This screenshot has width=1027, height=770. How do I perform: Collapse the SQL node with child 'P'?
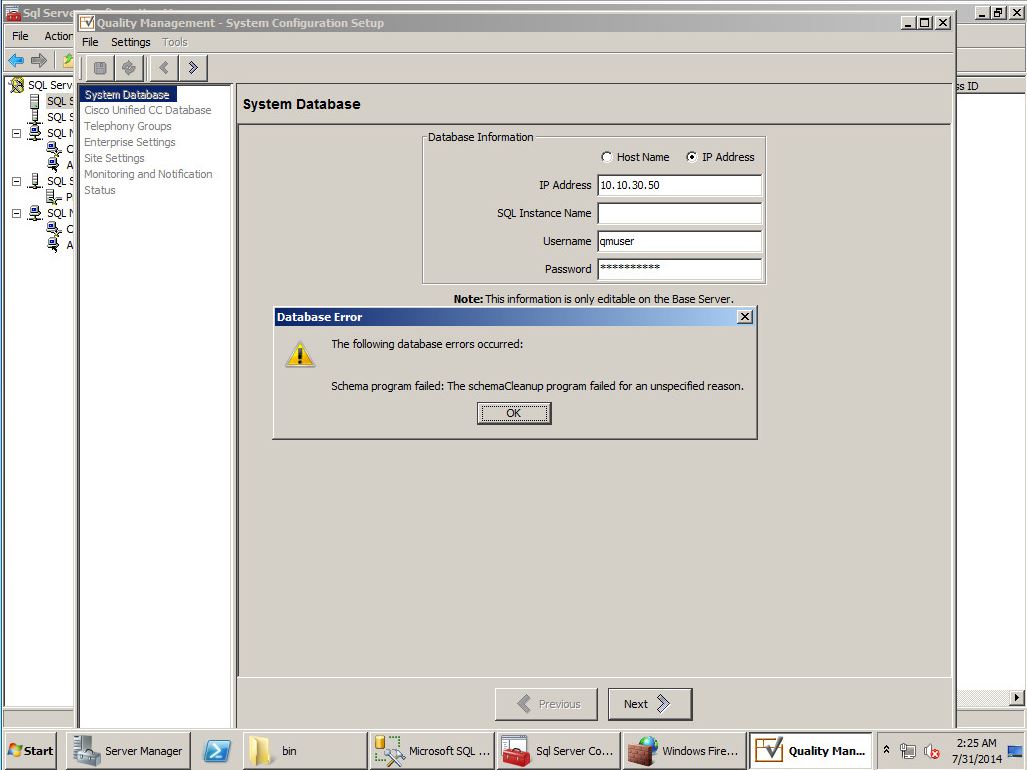coord(16,181)
